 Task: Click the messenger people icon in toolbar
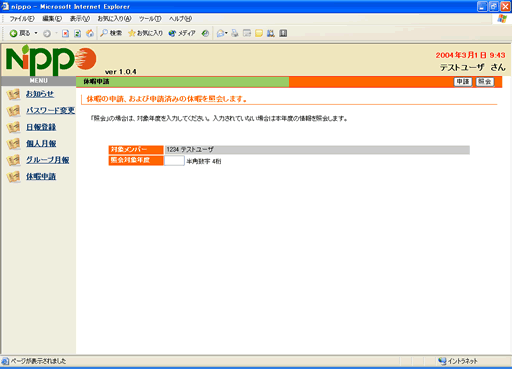pyautogui.click(x=271, y=33)
